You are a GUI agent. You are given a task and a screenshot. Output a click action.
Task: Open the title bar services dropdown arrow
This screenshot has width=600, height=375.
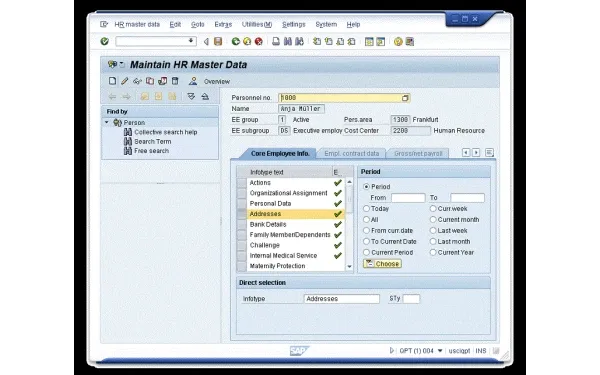pyautogui.click(x=122, y=64)
